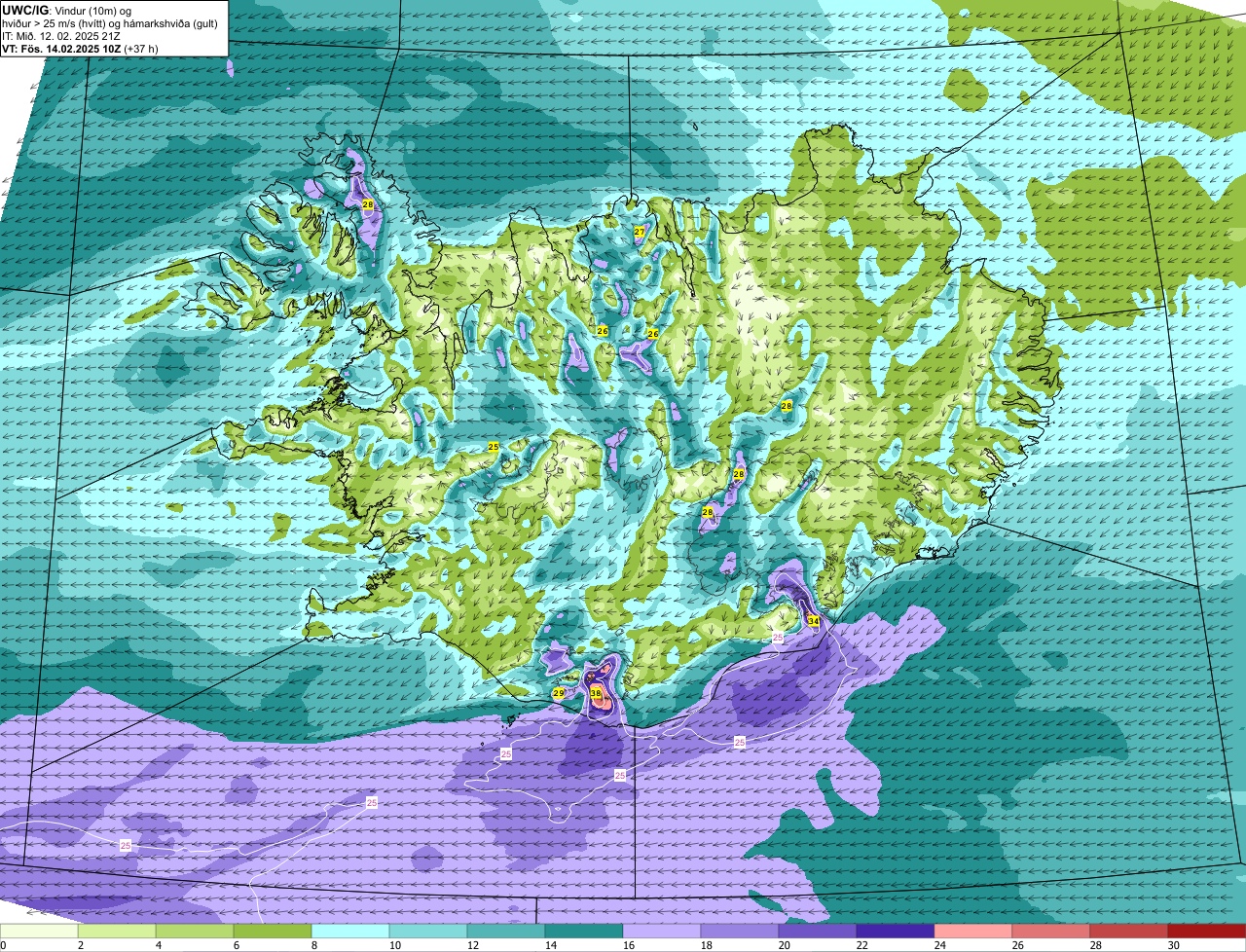Viewport: 1246px width, 952px height.
Task: Select the above-30 m/s dark red legend swatch
Action: [1207, 931]
